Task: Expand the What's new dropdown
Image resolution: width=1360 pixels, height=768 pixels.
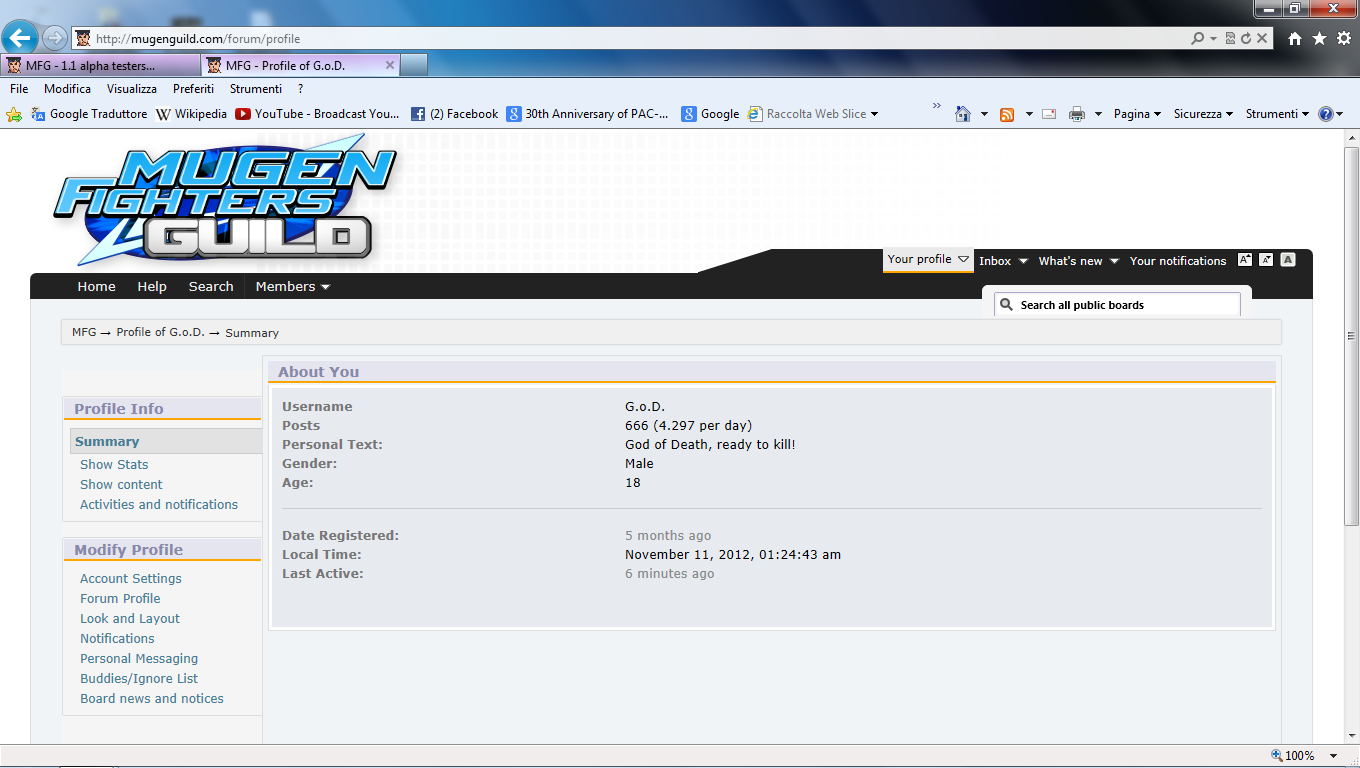Action: [x=1078, y=261]
